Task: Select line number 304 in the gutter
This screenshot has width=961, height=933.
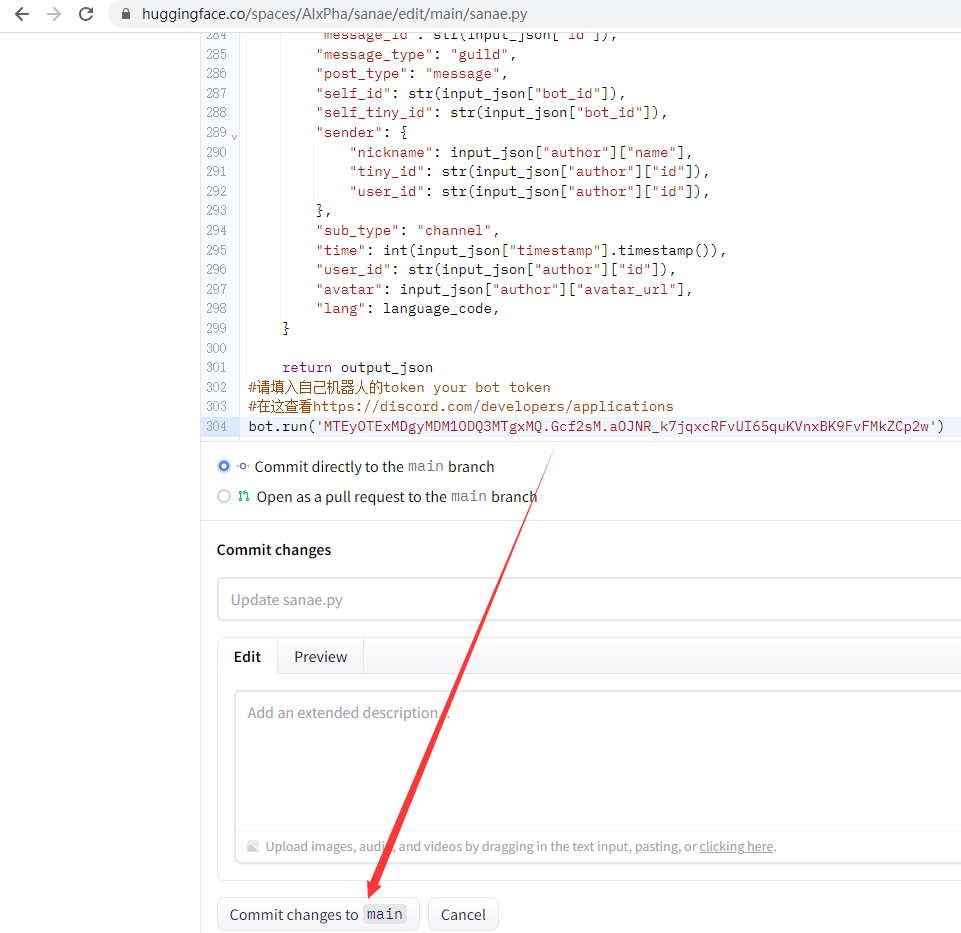Action: 216,426
